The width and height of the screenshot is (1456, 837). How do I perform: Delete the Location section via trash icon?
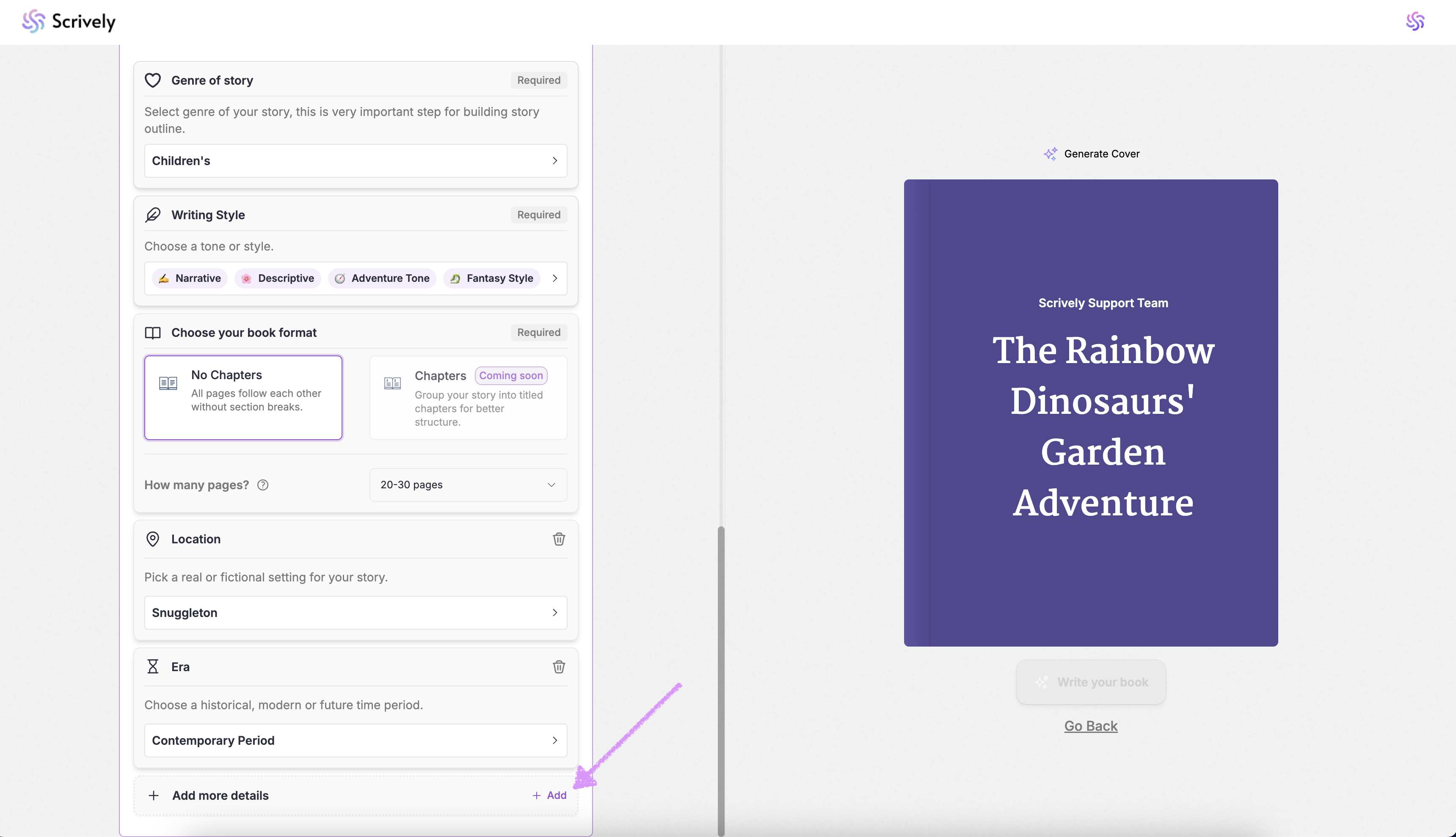(559, 539)
